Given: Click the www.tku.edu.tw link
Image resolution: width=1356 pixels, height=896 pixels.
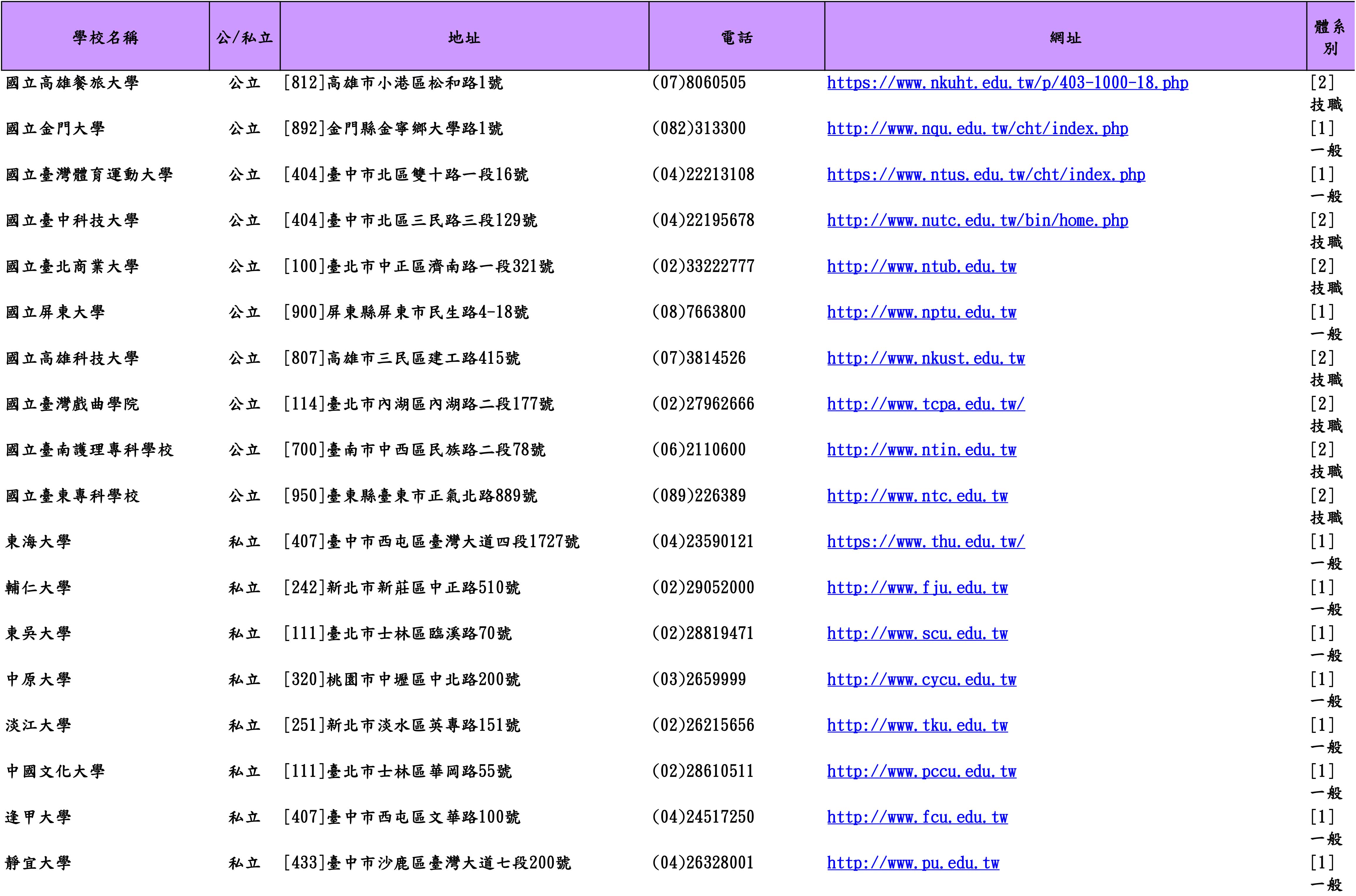Looking at the screenshot, I should click(x=917, y=726).
